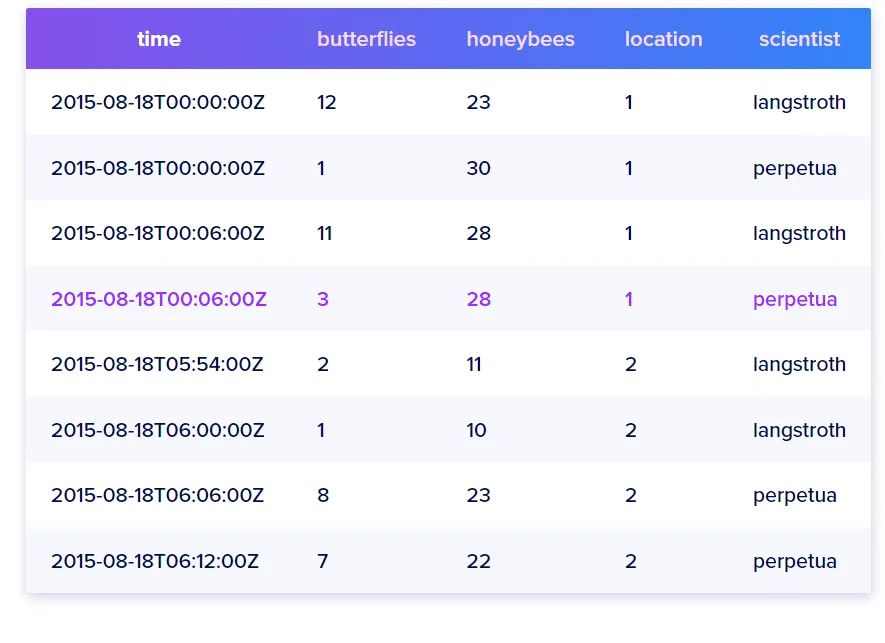The width and height of the screenshot is (885, 643).
Task: Click the butterflies cell showing 7
Action: 322,561
